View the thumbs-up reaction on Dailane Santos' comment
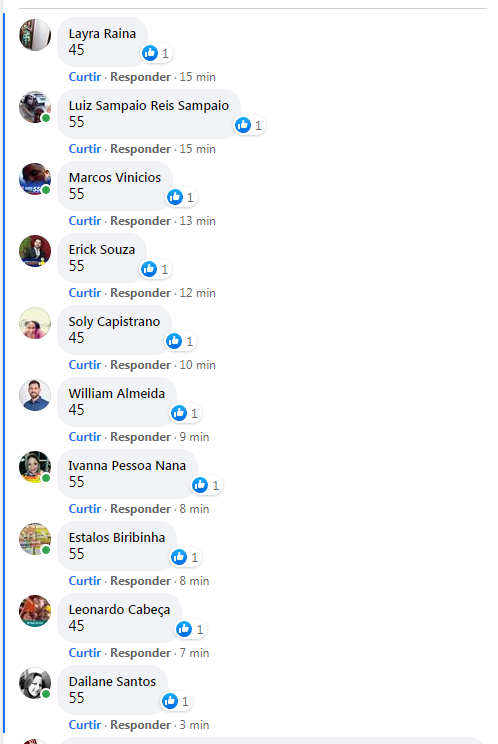 (170, 701)
